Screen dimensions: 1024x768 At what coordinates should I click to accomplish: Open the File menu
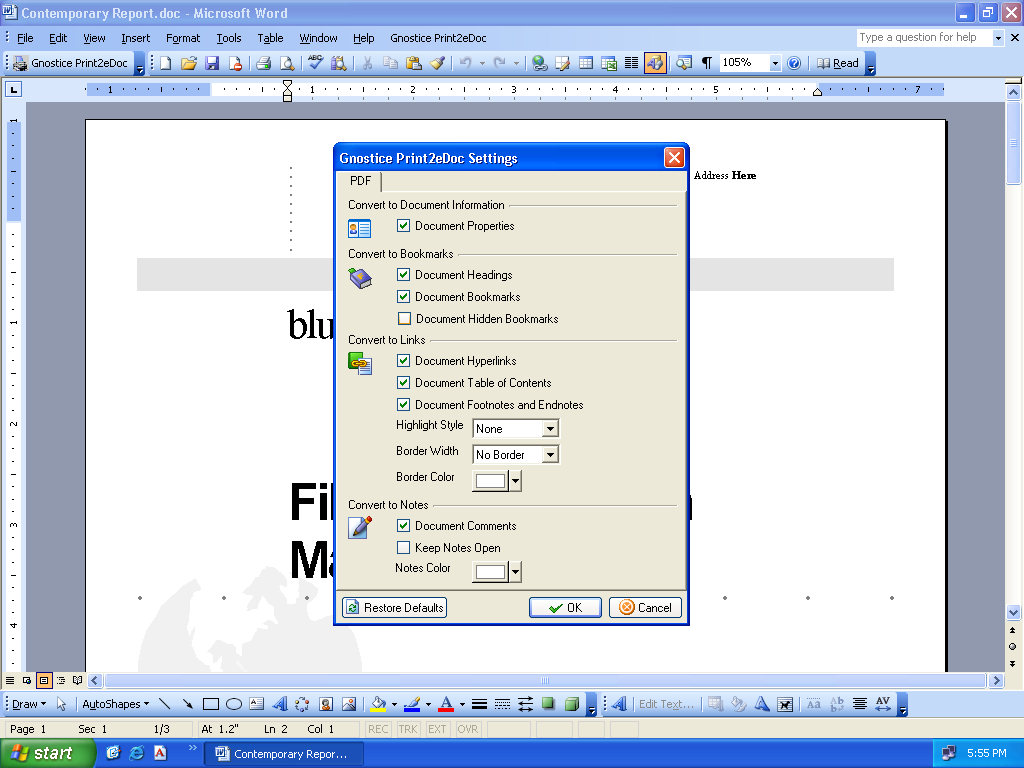(25, 38)
